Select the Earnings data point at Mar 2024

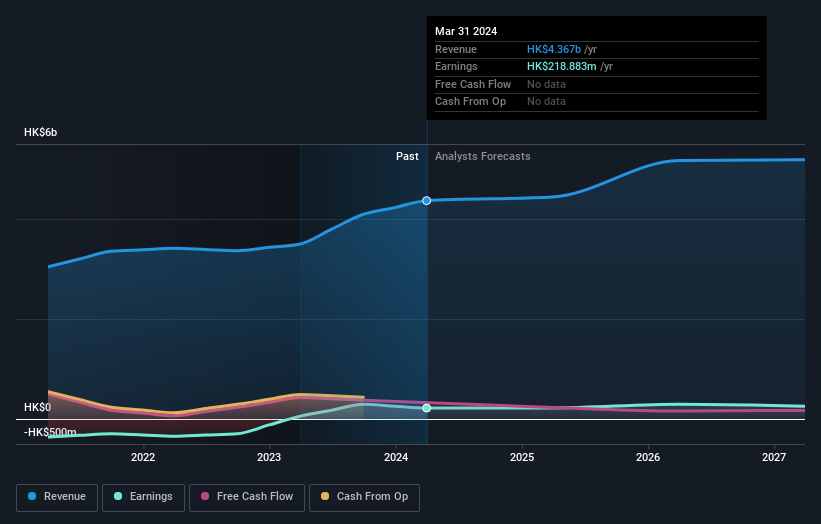click(427, 408)
